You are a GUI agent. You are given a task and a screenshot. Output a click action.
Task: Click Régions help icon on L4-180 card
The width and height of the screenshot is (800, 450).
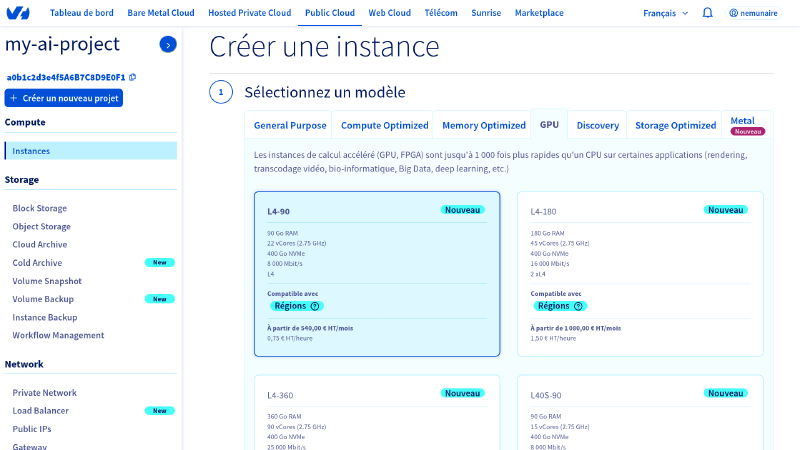click(x=578, y=306)
